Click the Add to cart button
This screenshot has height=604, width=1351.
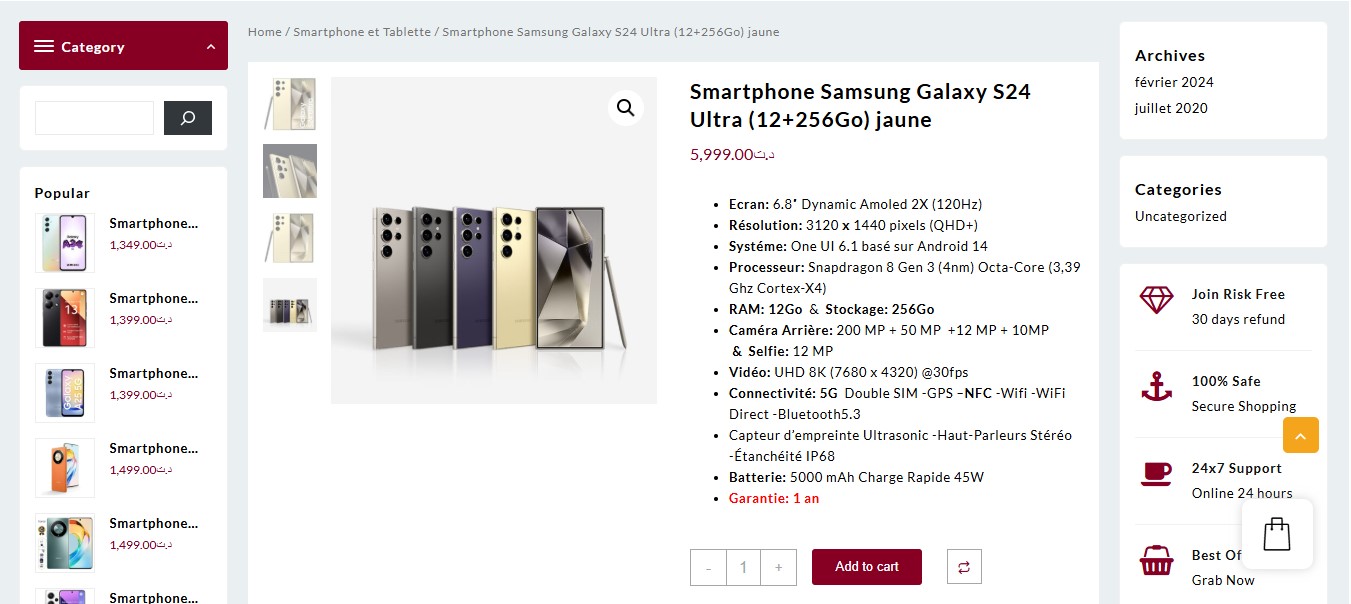[866, 566]
